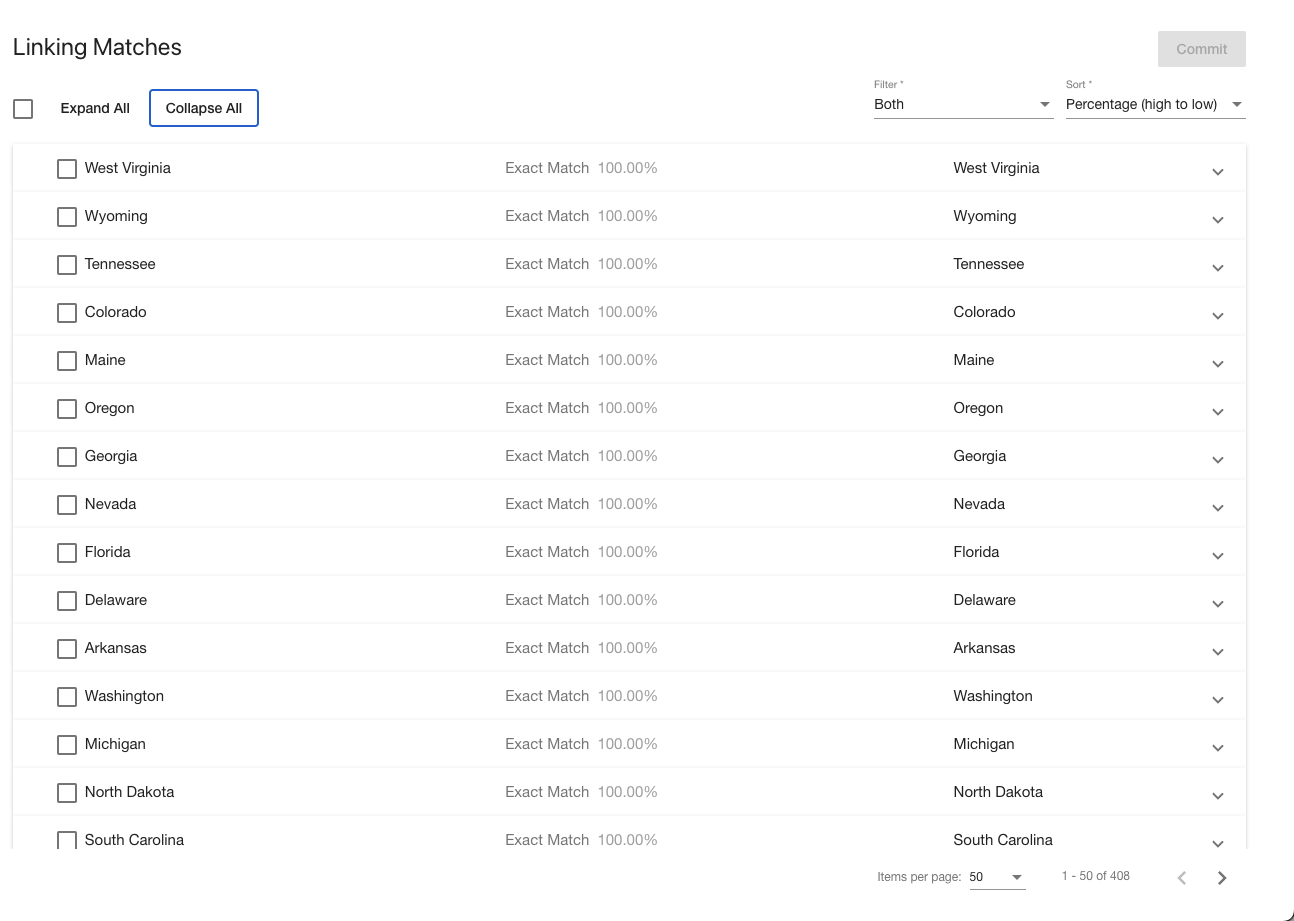This screenshot has width=1294, height=921.
Task: Check the Tennessee checkbox
Action: click(67, 265)
